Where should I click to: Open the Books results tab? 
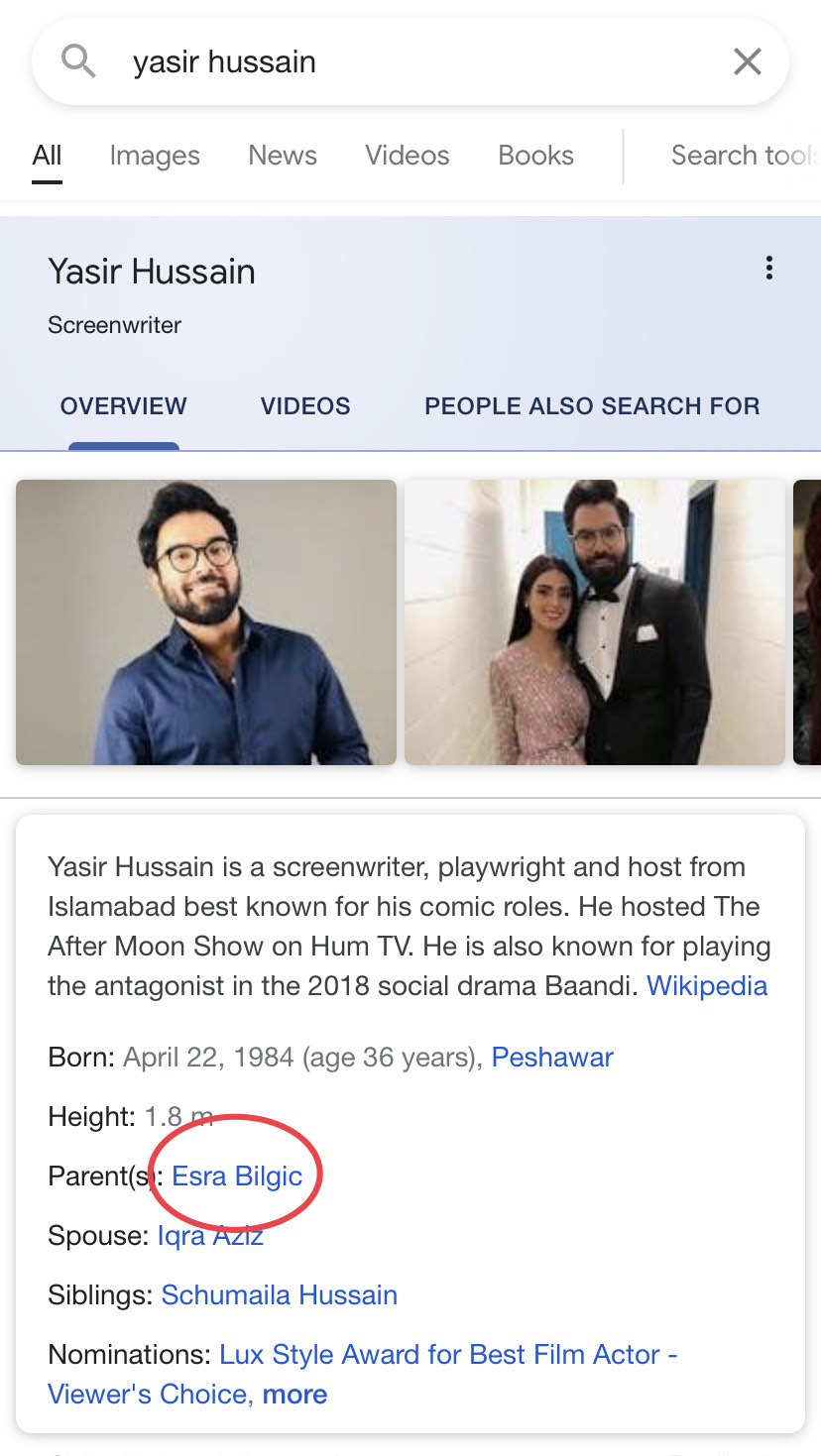coord(535,156)
